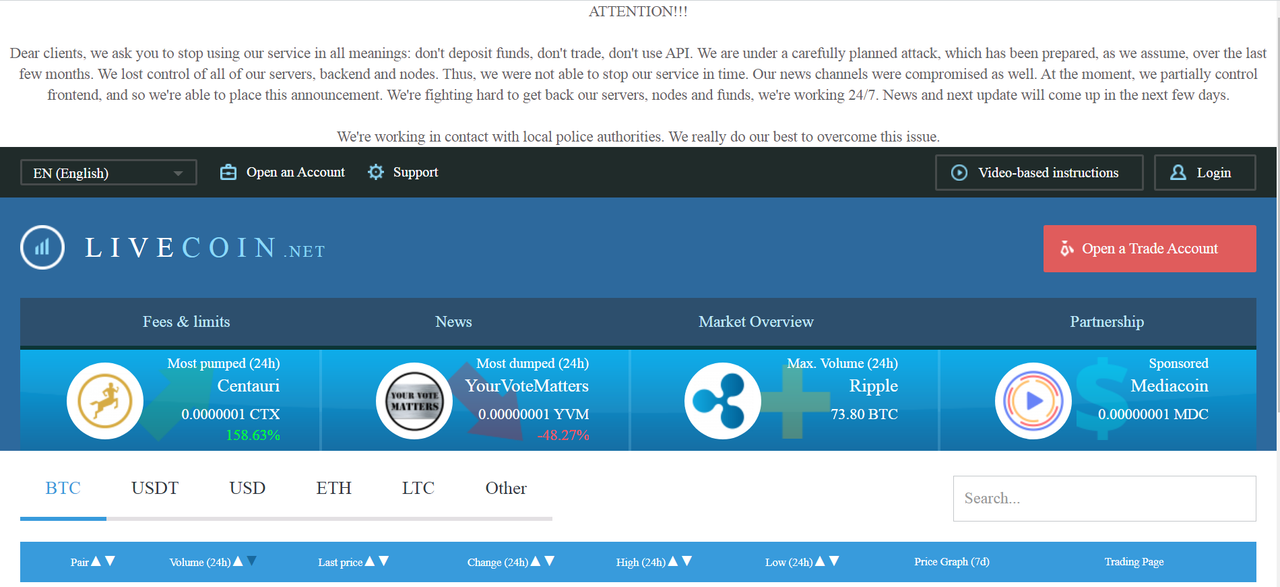Click the Livecoin bar-chart logo icon
The image size is (1280, 587).
tap(43, 248)
